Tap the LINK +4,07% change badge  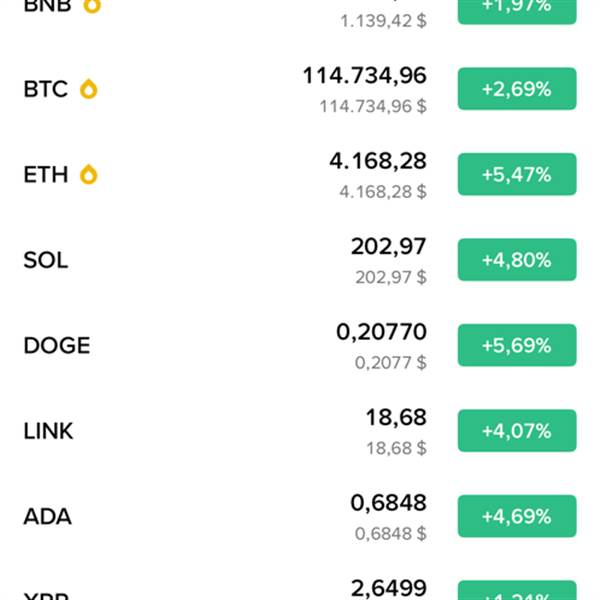516,431
